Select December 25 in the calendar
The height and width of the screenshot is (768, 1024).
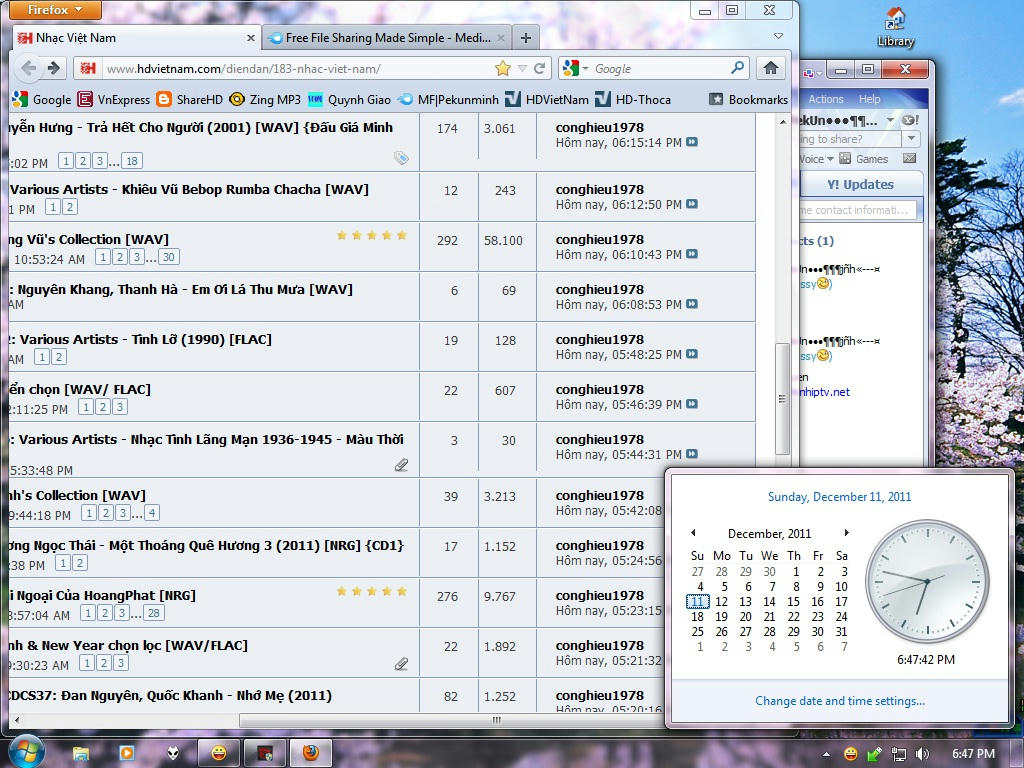click(697, 632)
